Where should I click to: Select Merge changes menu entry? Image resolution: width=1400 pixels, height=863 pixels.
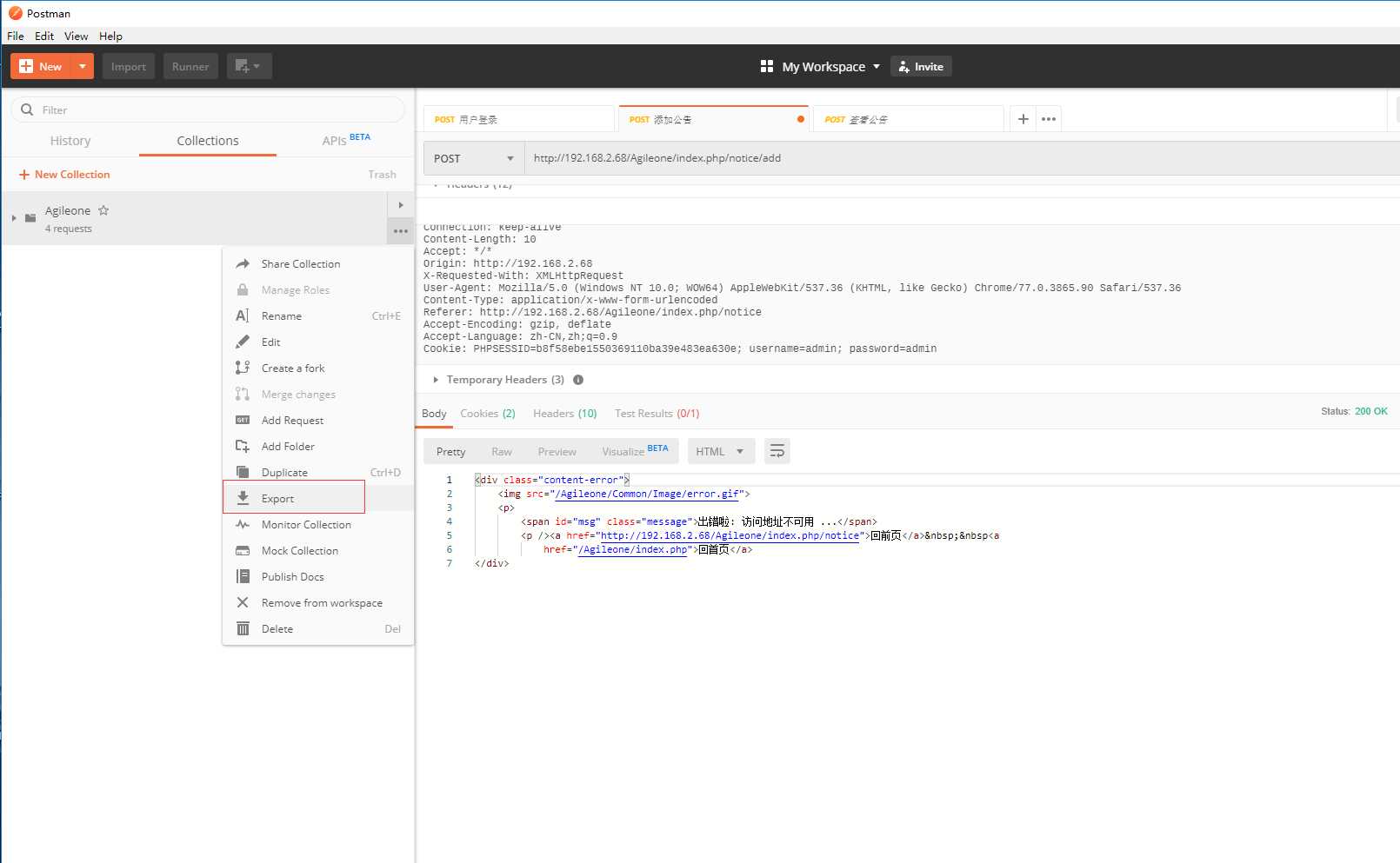coord(318,394)
